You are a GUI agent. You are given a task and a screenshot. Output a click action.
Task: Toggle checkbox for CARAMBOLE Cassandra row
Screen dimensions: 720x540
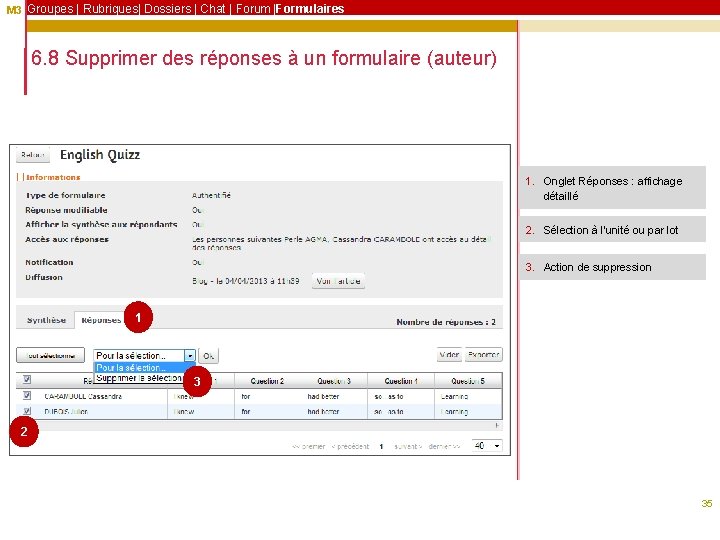coord(27,395)
